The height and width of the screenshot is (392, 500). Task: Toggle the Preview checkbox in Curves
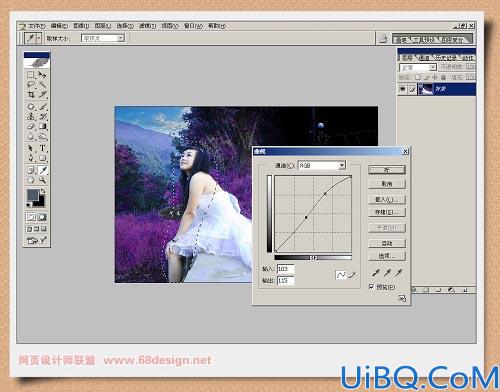coord(371,287)
